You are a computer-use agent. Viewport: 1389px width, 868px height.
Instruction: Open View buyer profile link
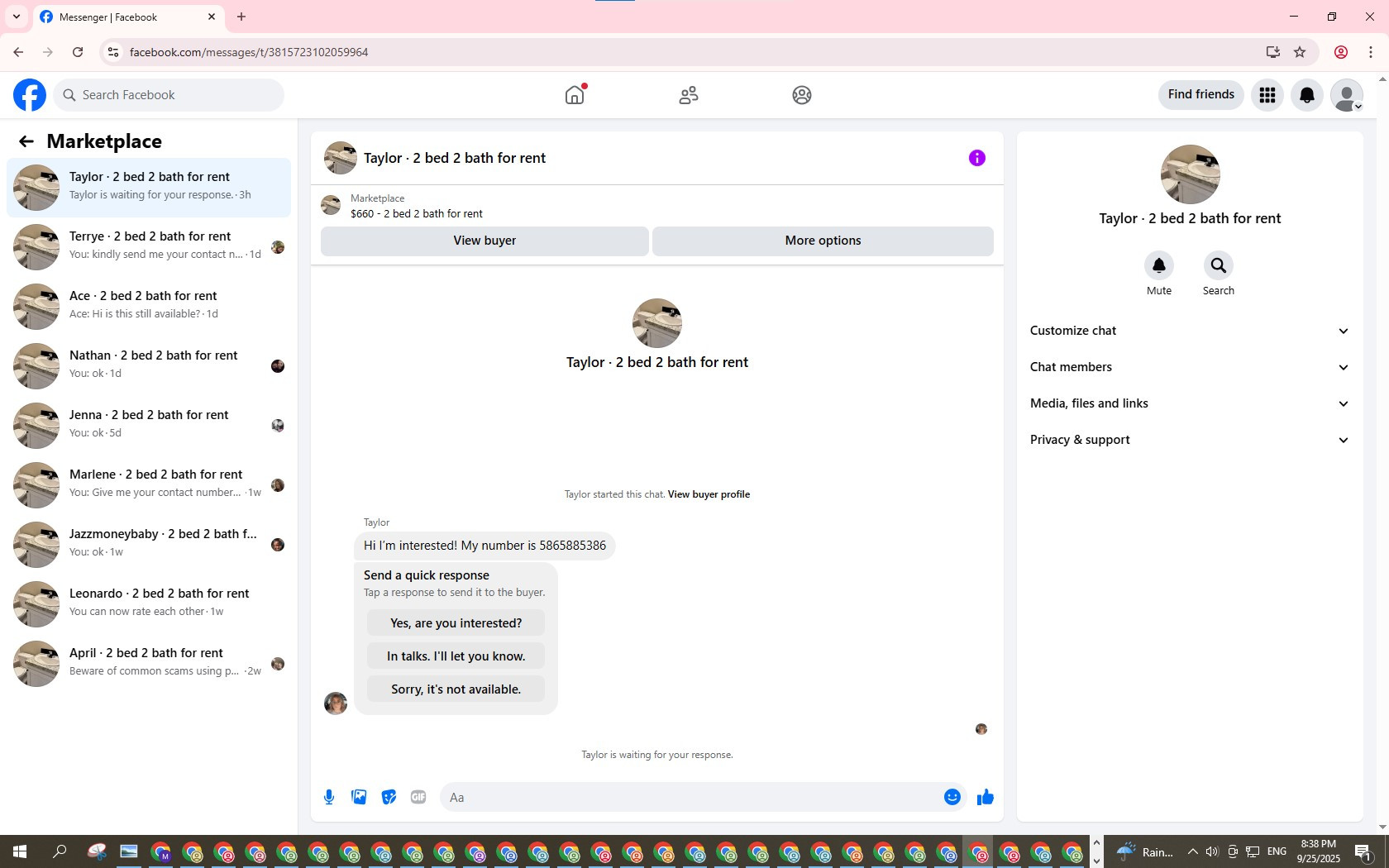point(709,494)
